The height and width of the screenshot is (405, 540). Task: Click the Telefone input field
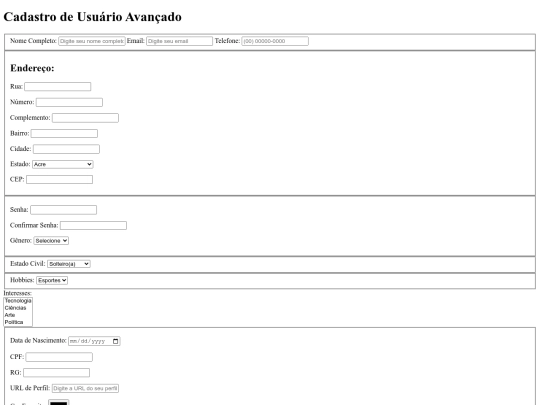point(275,41)
